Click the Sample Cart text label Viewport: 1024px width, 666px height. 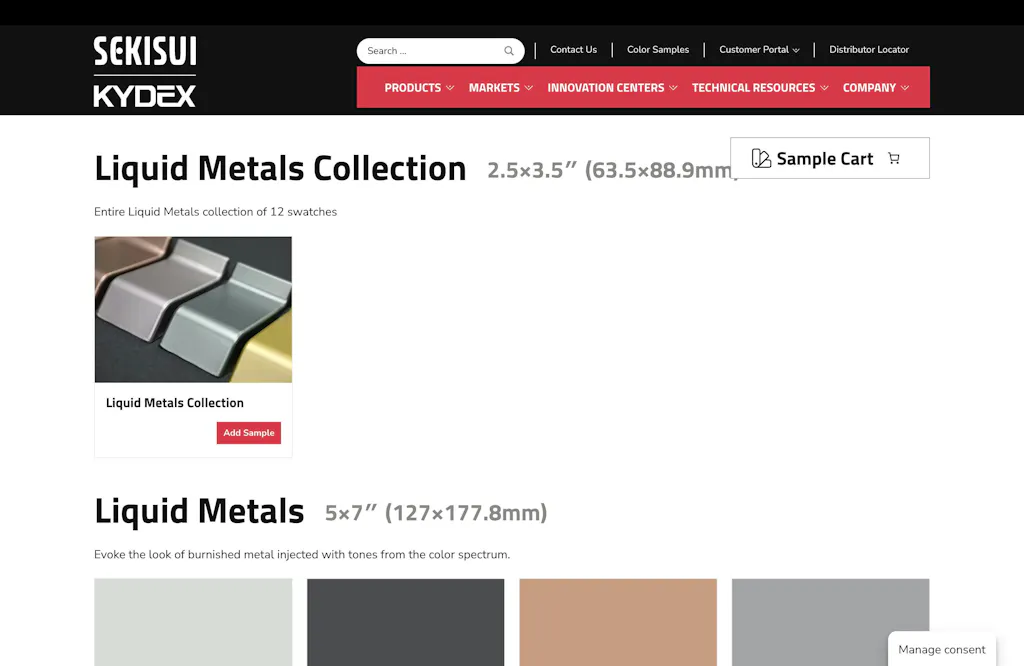825,159
